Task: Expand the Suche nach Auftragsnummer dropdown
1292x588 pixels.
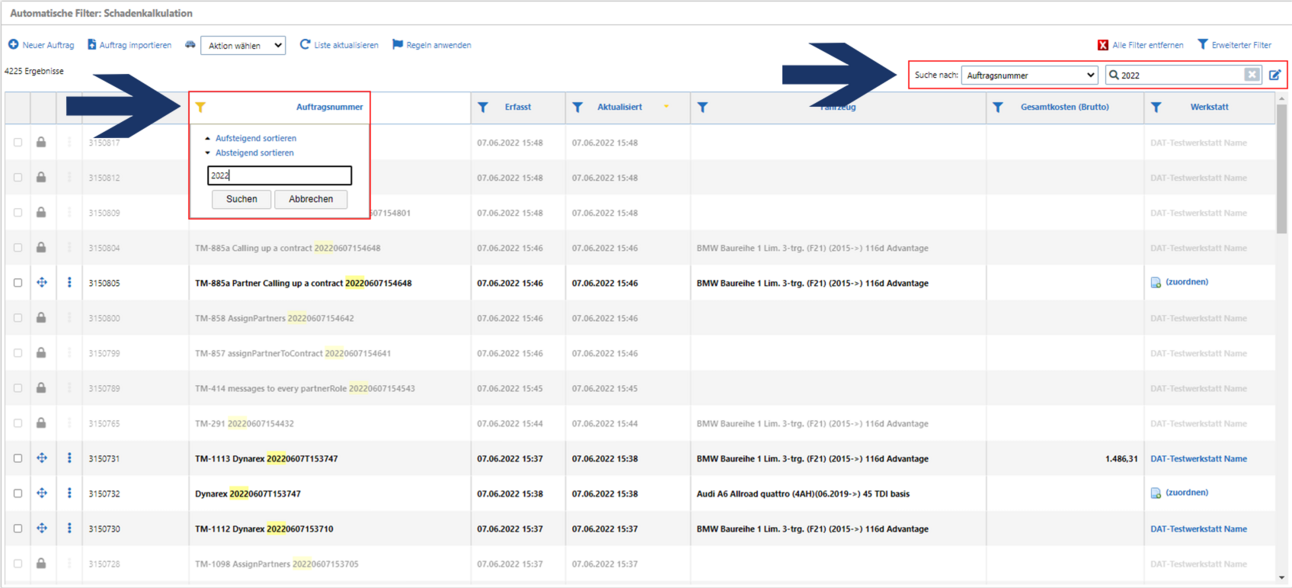Action: coord(1030,75)
